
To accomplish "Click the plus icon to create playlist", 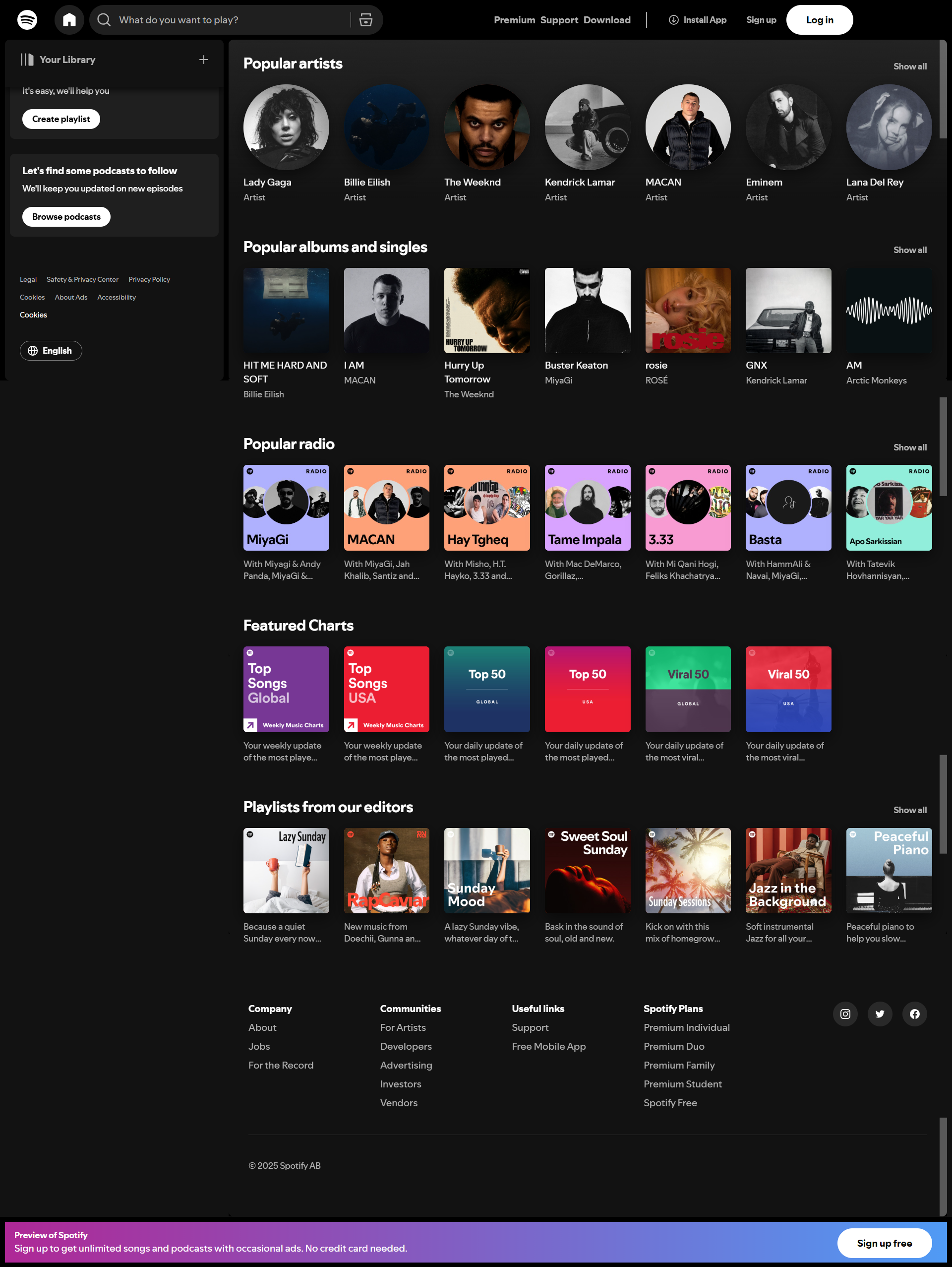I will pos(203,60).
